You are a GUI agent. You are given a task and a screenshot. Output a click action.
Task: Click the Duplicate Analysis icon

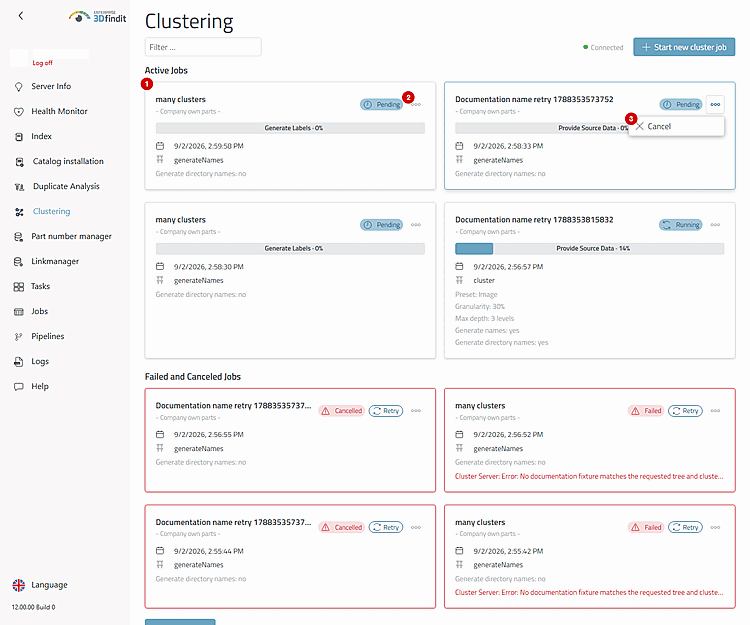19,186
